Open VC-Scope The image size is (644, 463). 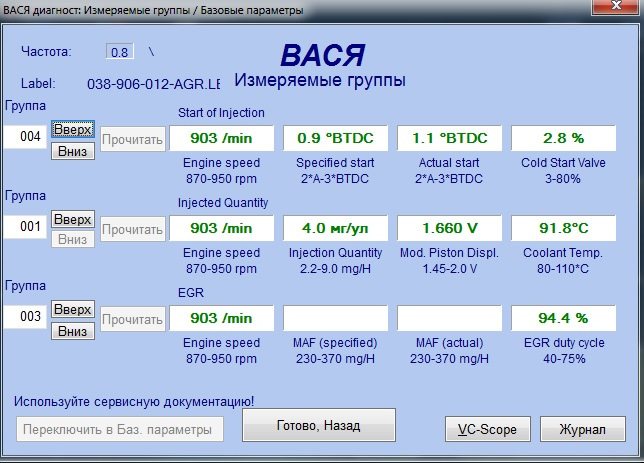point(488,429)
